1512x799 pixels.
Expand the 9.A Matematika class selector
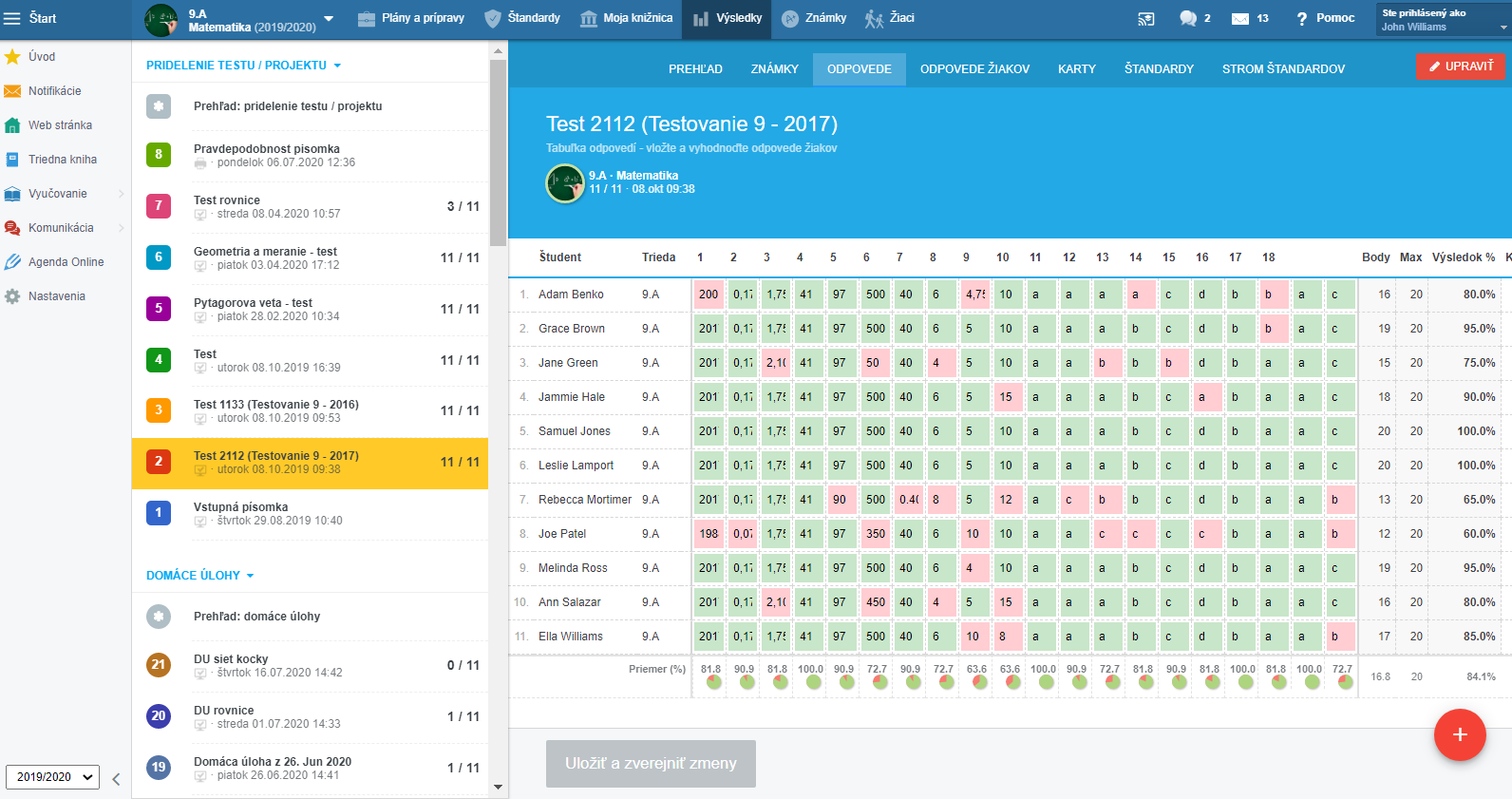point(329,19)
